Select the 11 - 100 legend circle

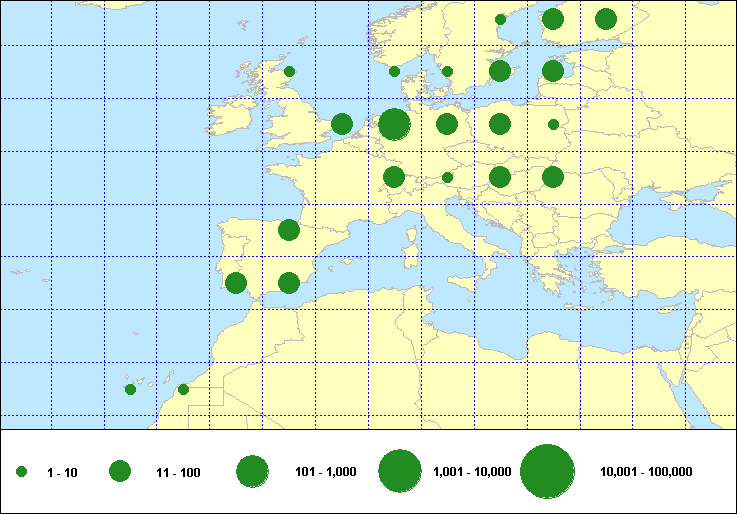(x=120, y=472)
